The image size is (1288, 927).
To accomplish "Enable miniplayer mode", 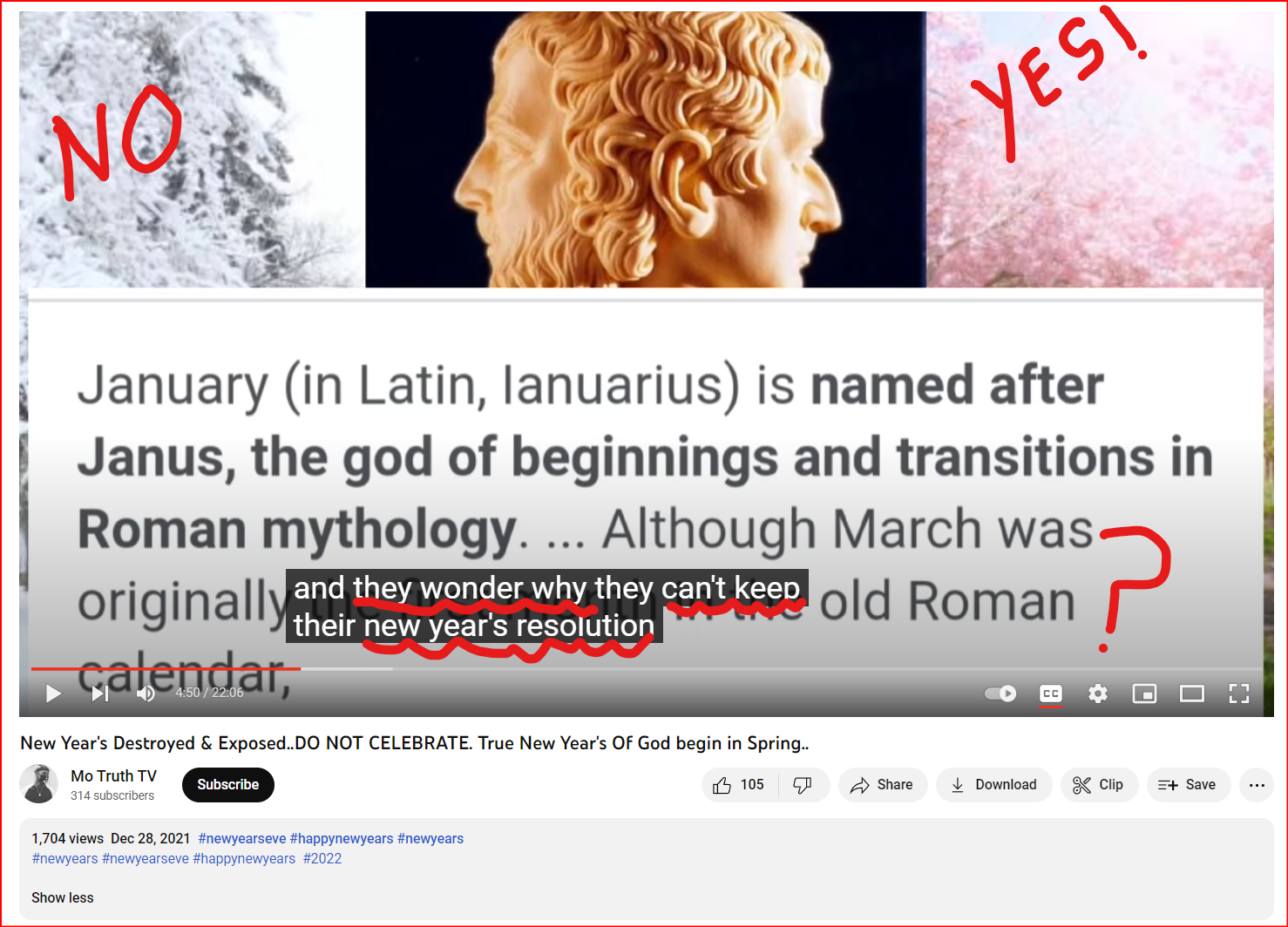I will click(x=1144, y=694).
